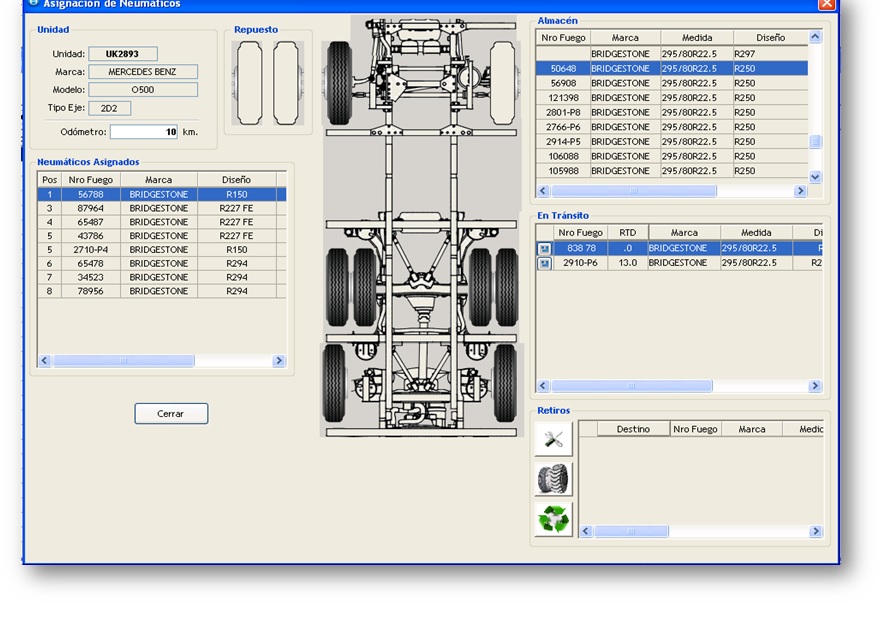The height and width of the screenshot is (636, 883).
Task: Click the Almacén horizontal scroll left arrow
Action: [543, 191]
